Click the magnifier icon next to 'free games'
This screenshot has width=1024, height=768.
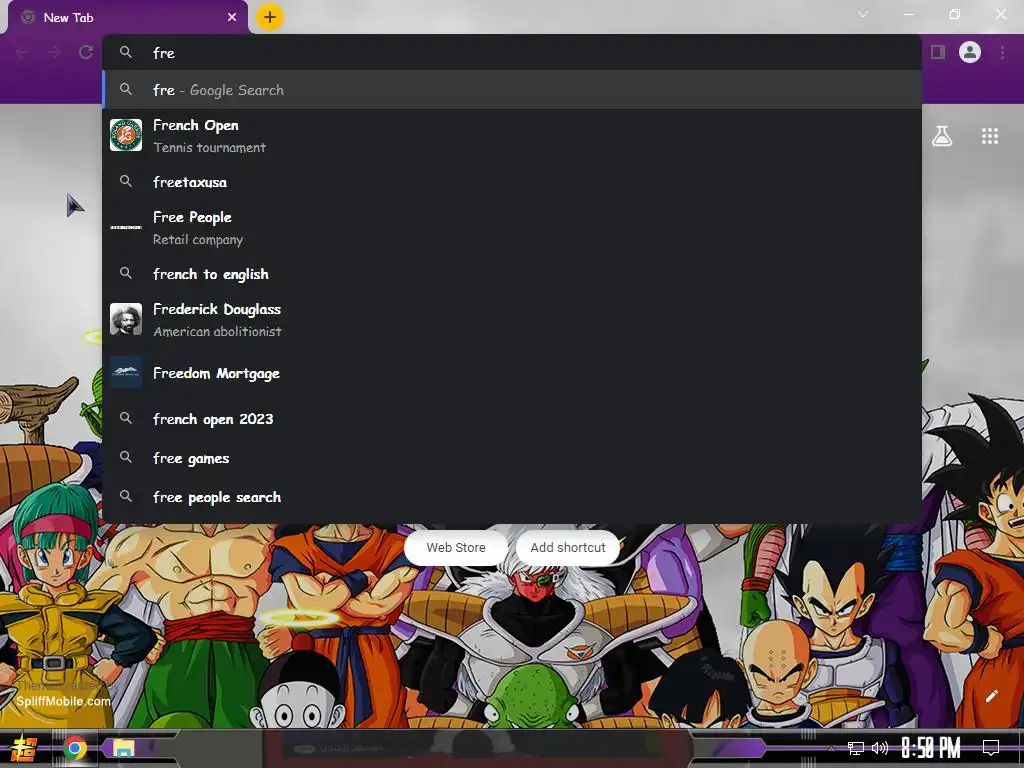(126, 458)
